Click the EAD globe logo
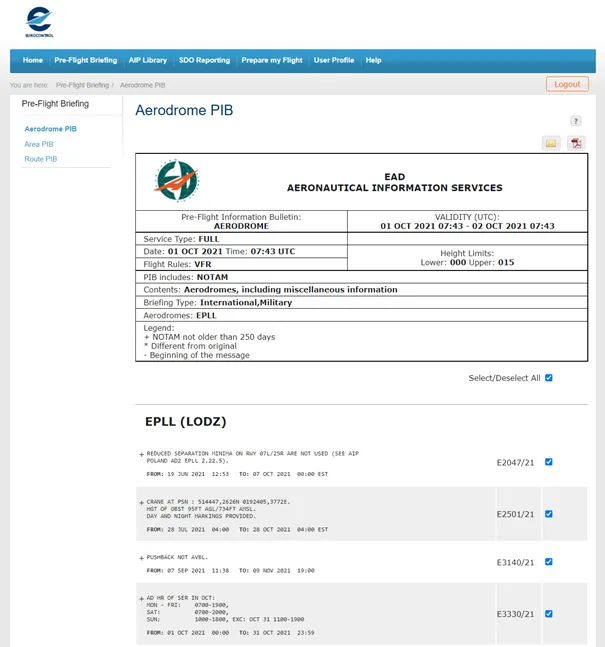 pos(177,181)
